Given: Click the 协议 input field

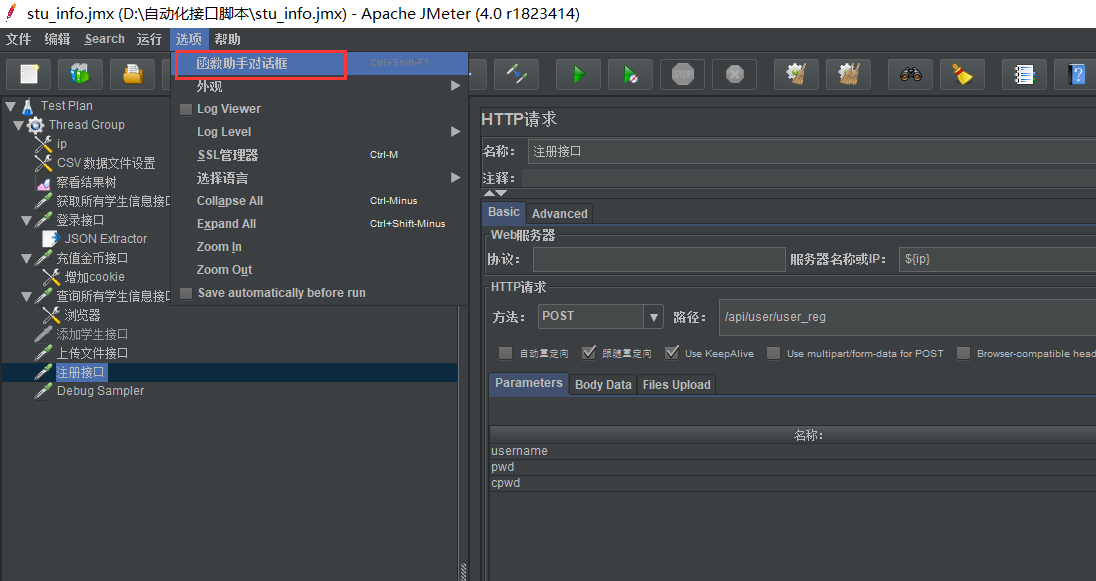Looking at the screenshot, I should tap(659, 259).
